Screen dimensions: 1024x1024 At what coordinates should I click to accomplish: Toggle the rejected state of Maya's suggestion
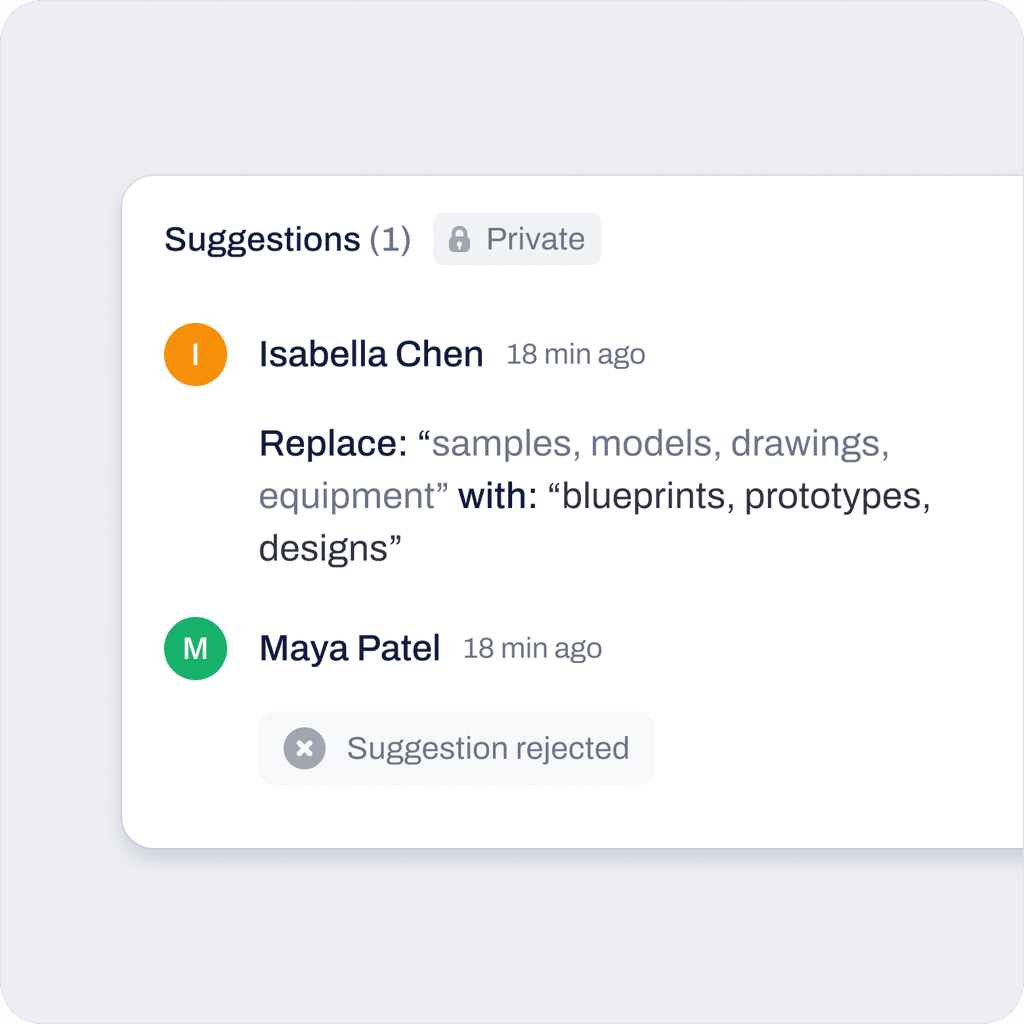tap(456, 748)
